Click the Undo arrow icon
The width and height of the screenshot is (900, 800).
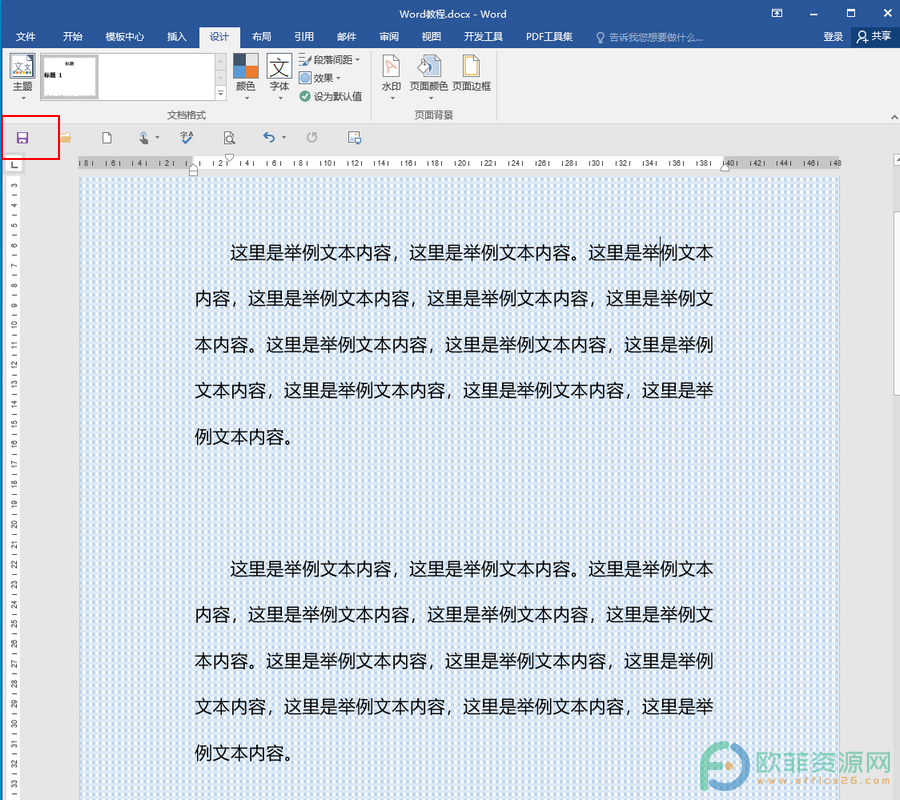pyautogui.click(x=269, y=137)
